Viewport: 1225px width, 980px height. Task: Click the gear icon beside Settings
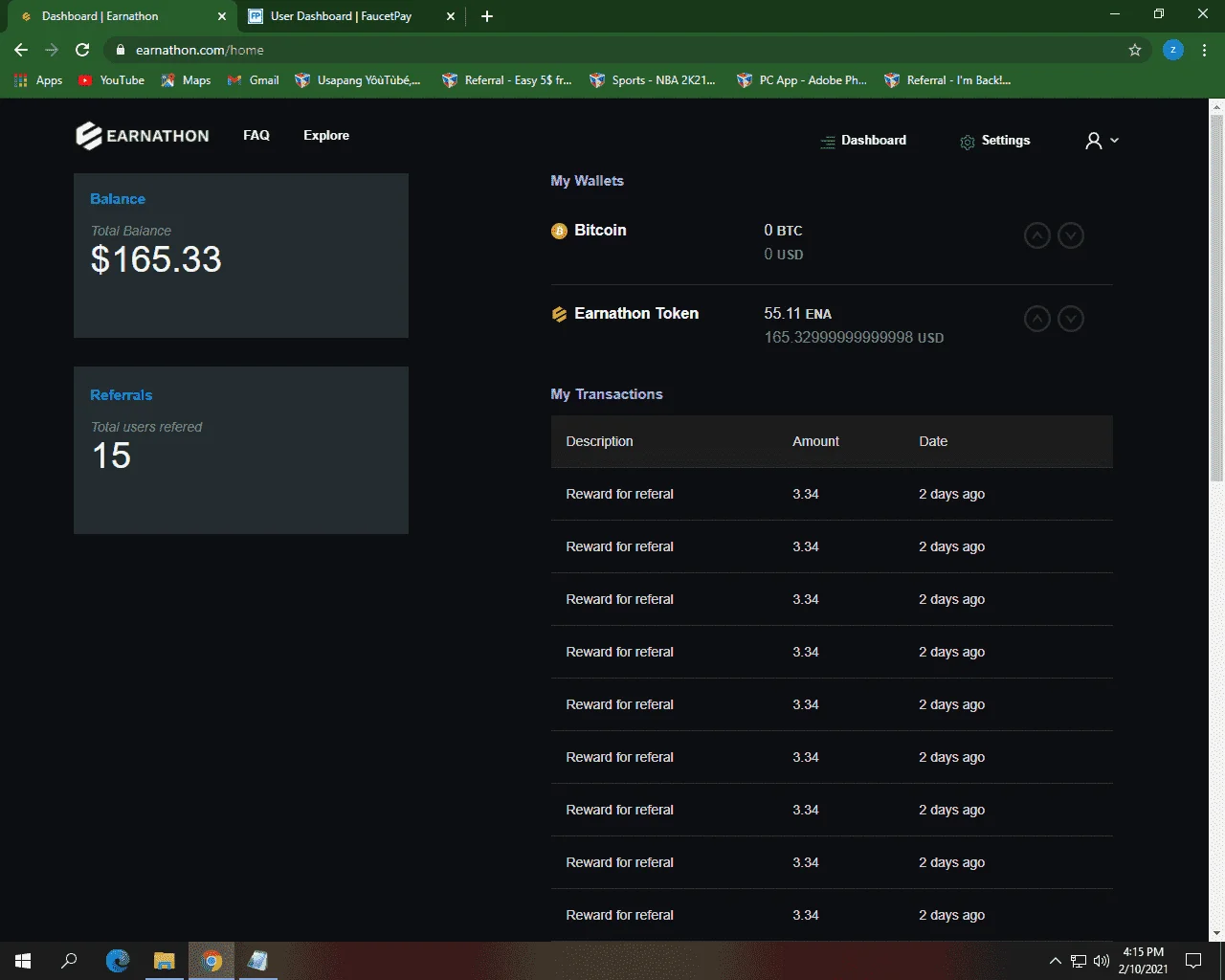(968, 142)
